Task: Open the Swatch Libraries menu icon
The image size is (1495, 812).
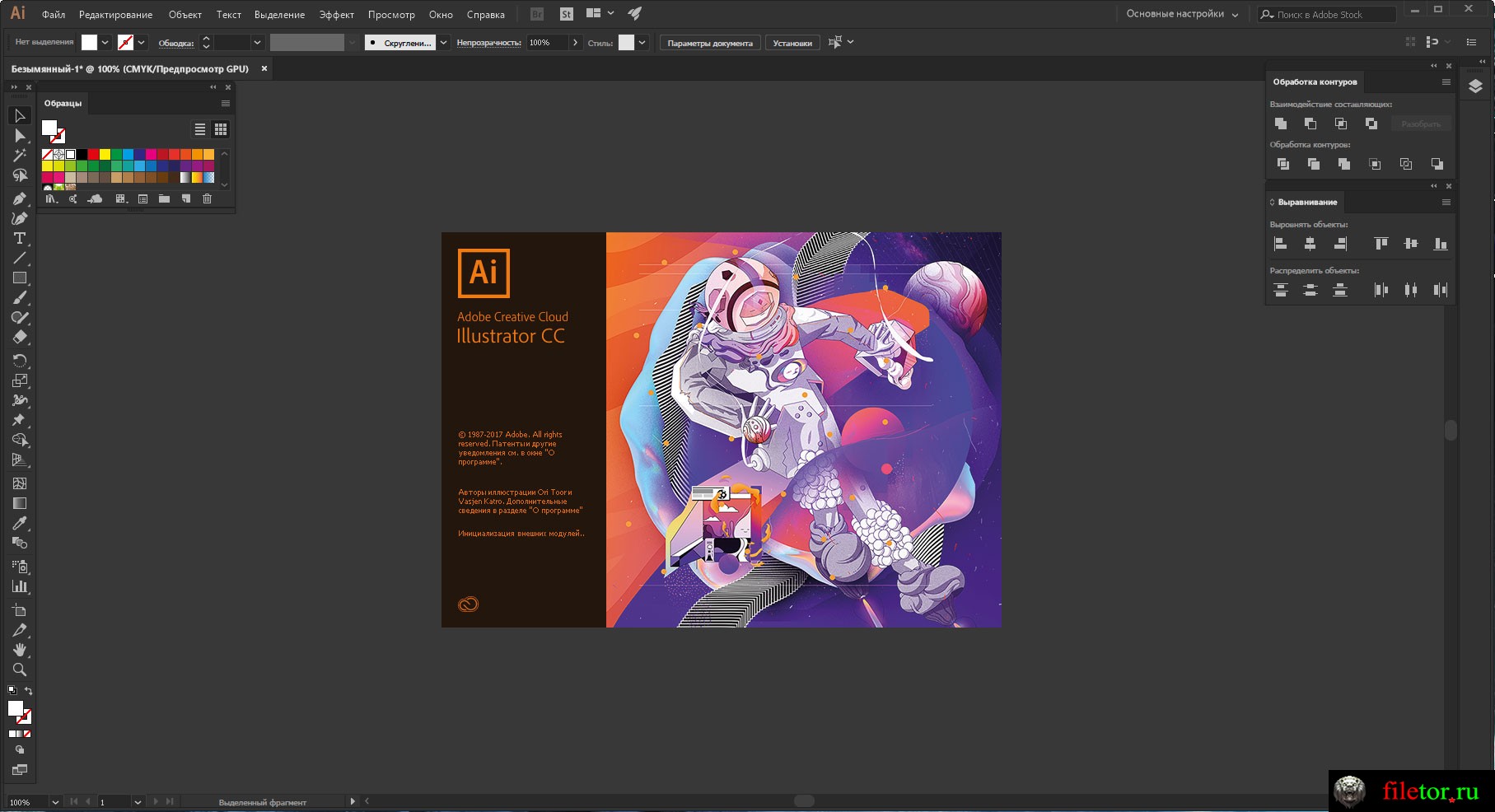Action: pos(51,198)
